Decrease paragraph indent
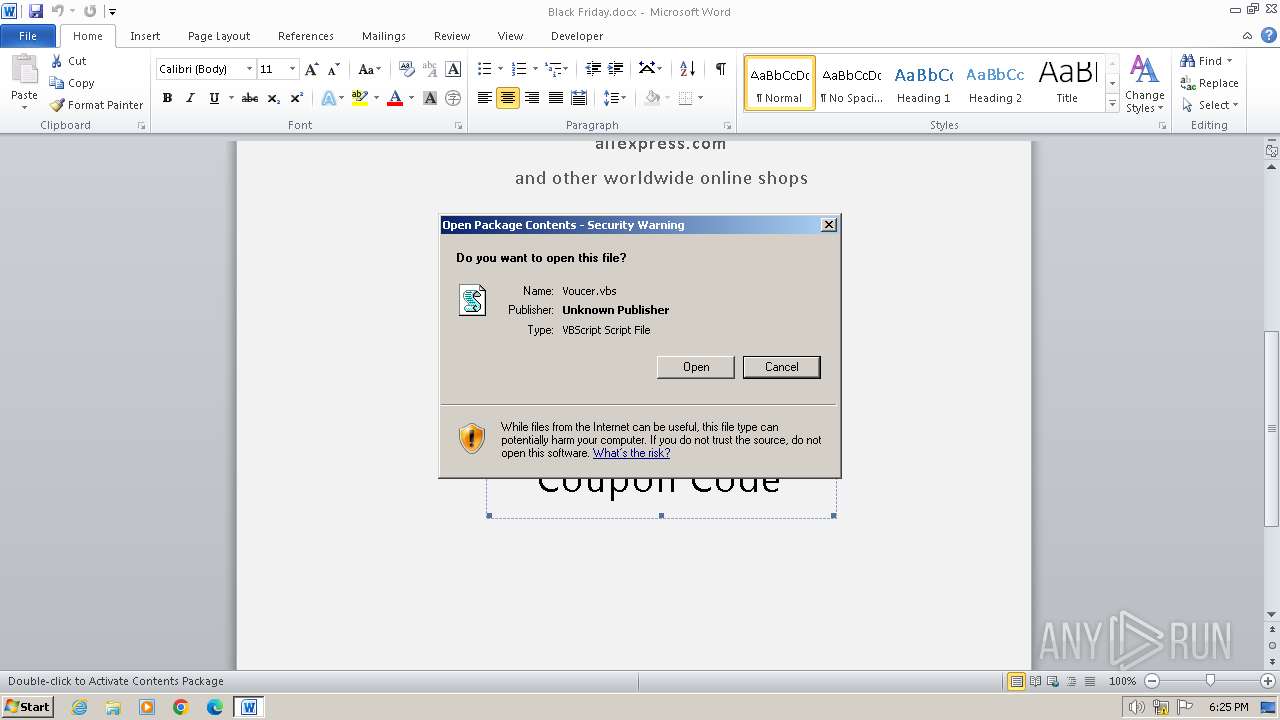The width and height of the screenshot is (1280, 720). tap(593, 69)
